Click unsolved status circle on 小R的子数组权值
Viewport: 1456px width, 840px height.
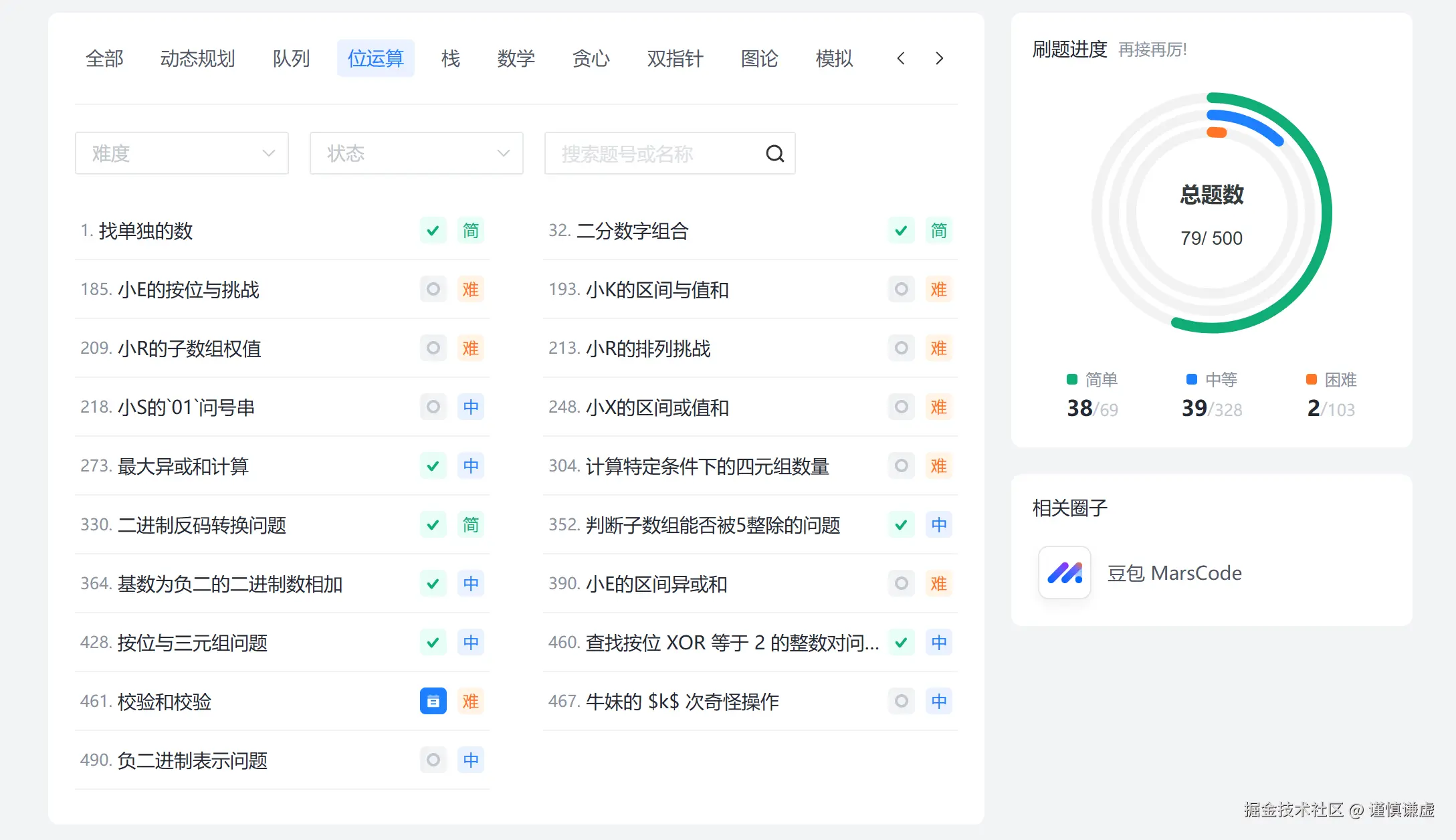(x=433, y=348)
